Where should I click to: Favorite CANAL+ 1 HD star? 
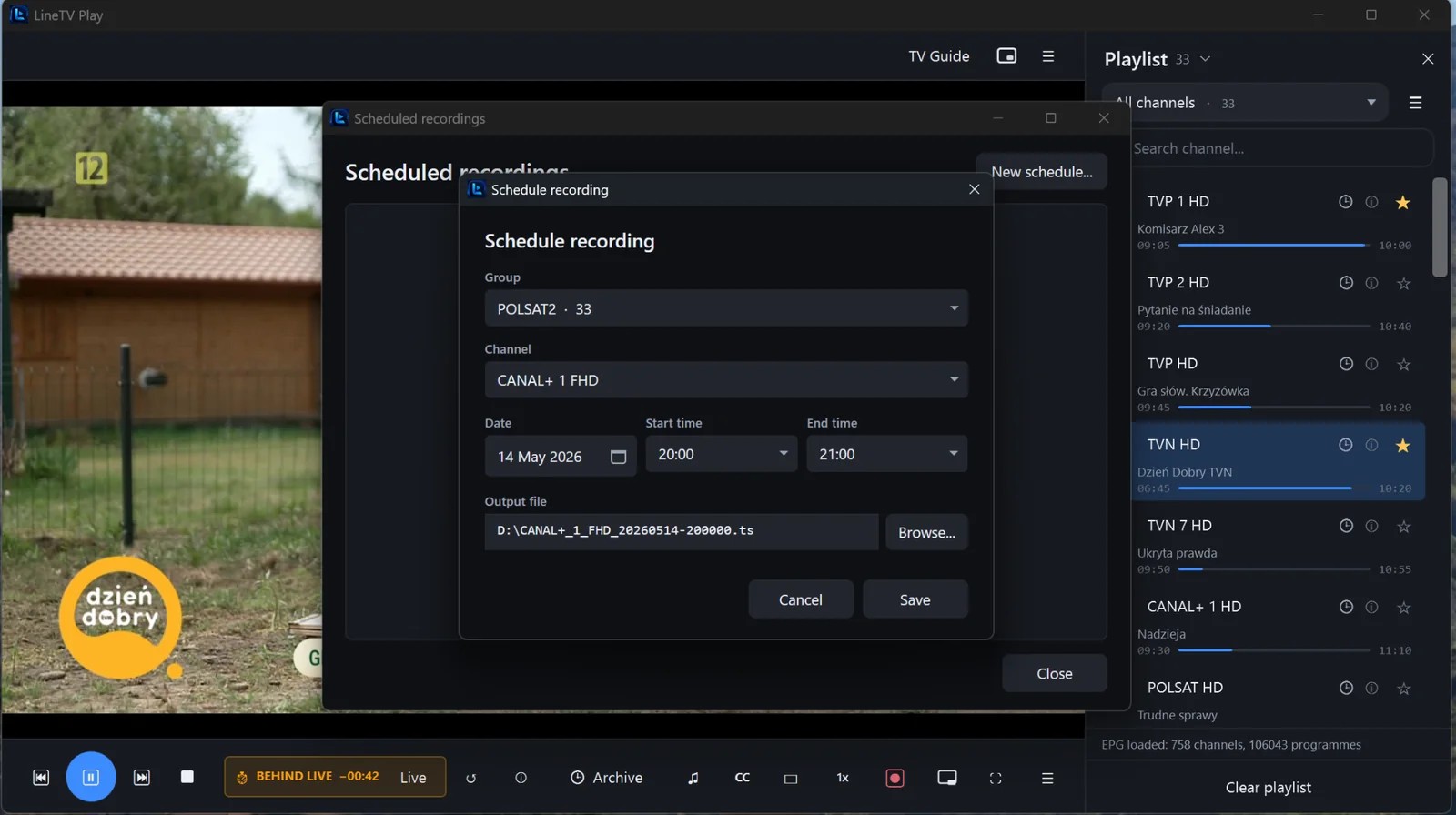[x=1403, y=608]
